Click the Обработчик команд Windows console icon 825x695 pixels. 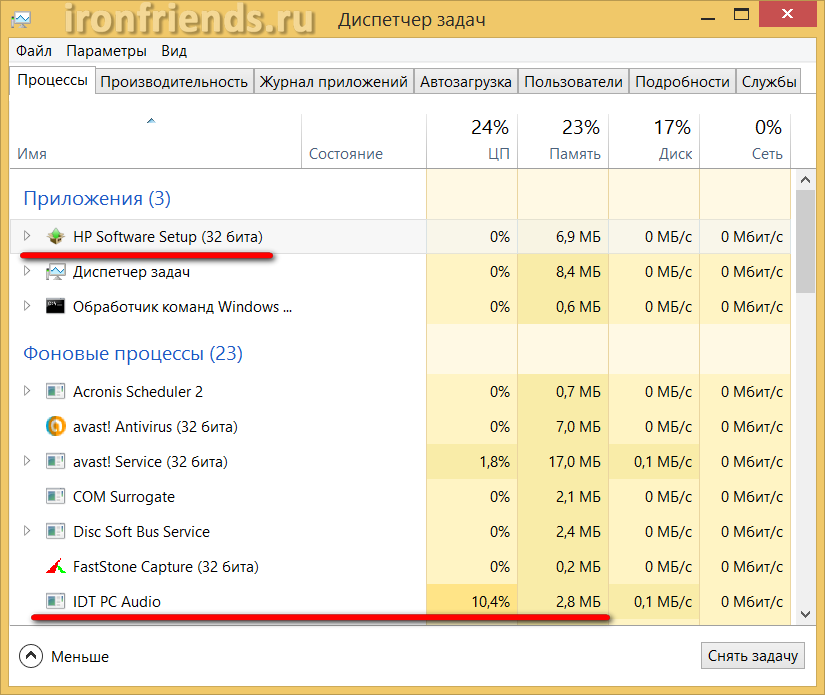coord(56,307)
